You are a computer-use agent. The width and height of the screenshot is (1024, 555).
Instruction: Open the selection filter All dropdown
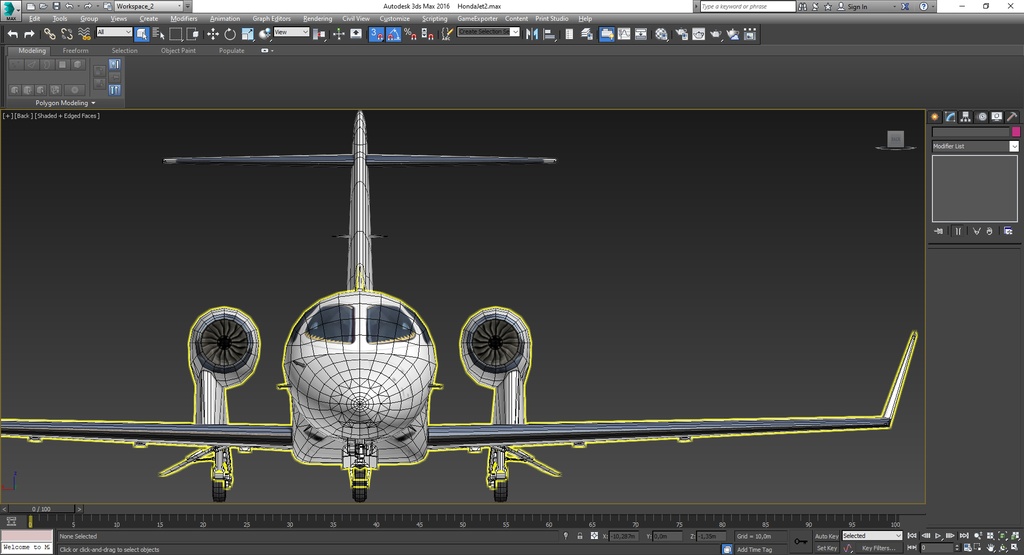point(114,32)
